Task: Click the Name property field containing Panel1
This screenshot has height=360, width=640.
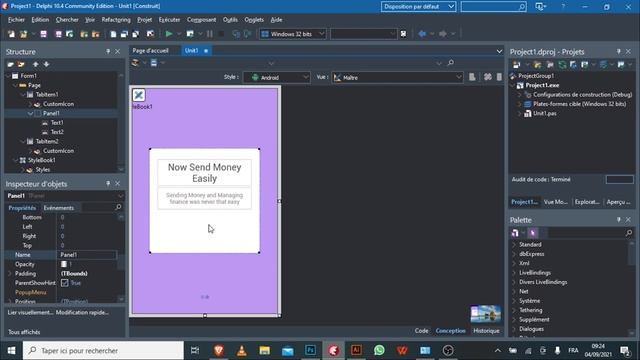Action: click(x=87, y=255)
